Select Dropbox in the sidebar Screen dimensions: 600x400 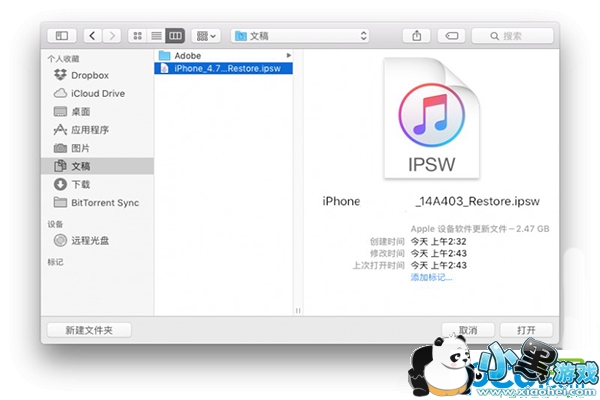97,75
